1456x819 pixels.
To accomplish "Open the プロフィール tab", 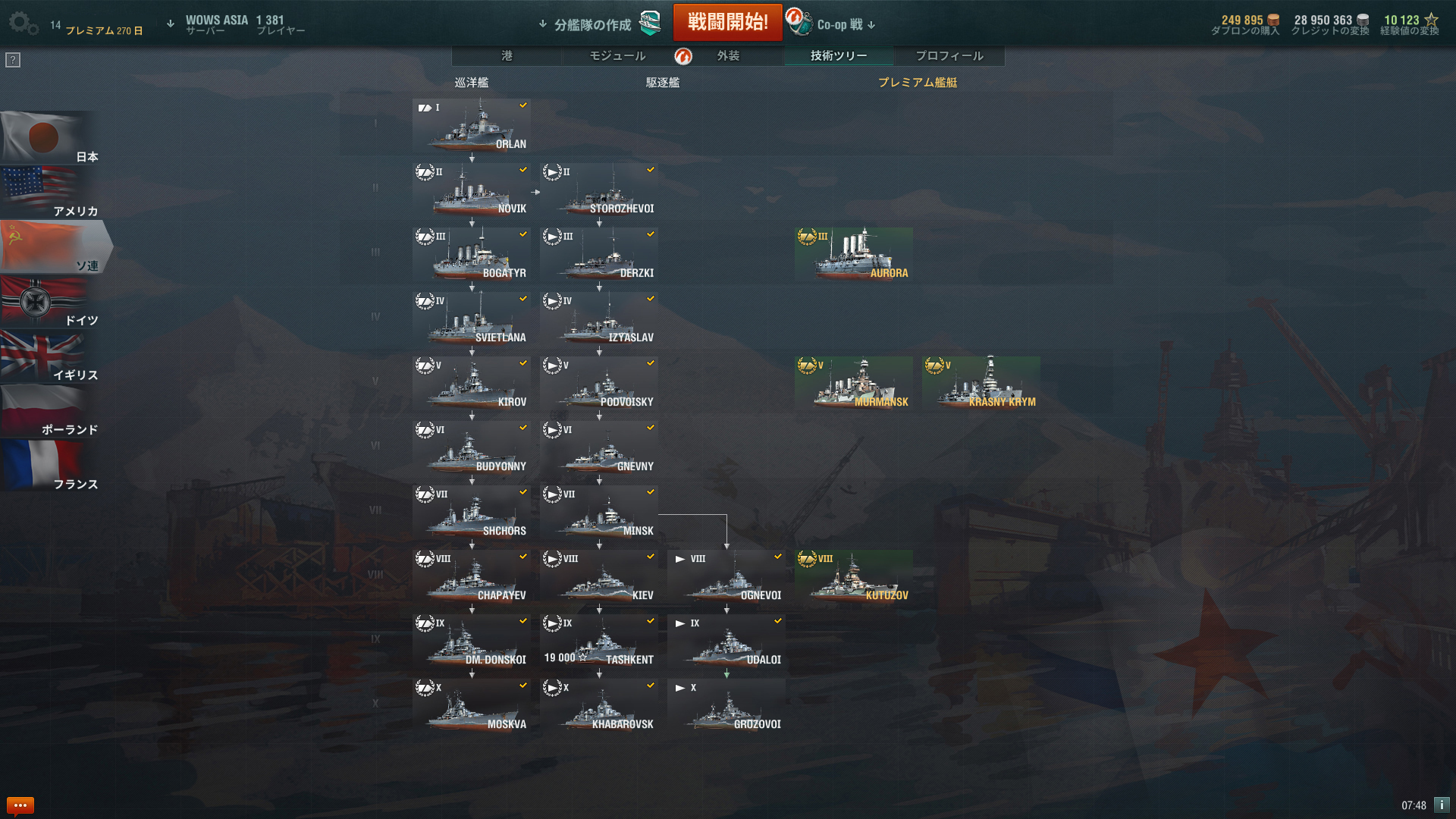I will (x=949, y=56).
